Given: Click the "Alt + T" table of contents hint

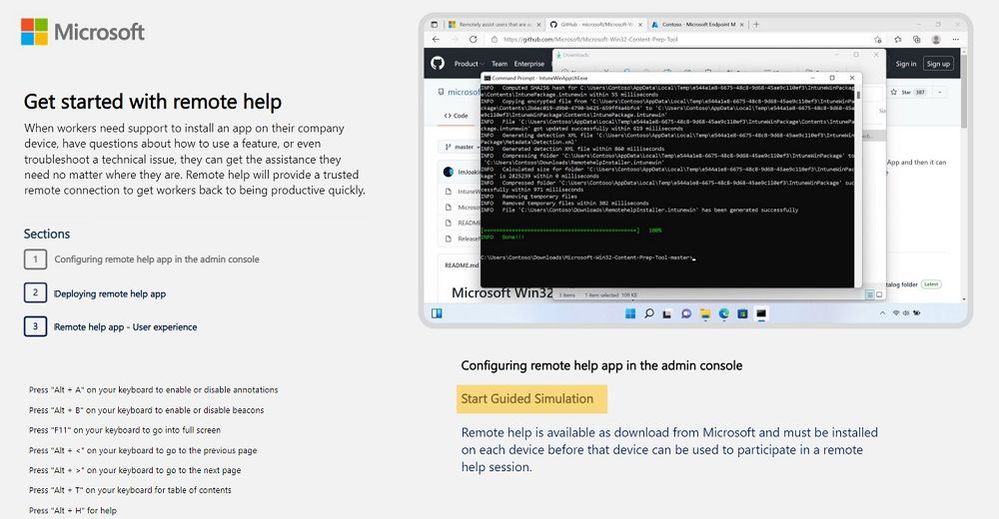Looking at the screenshot, I should coord(130,490).
